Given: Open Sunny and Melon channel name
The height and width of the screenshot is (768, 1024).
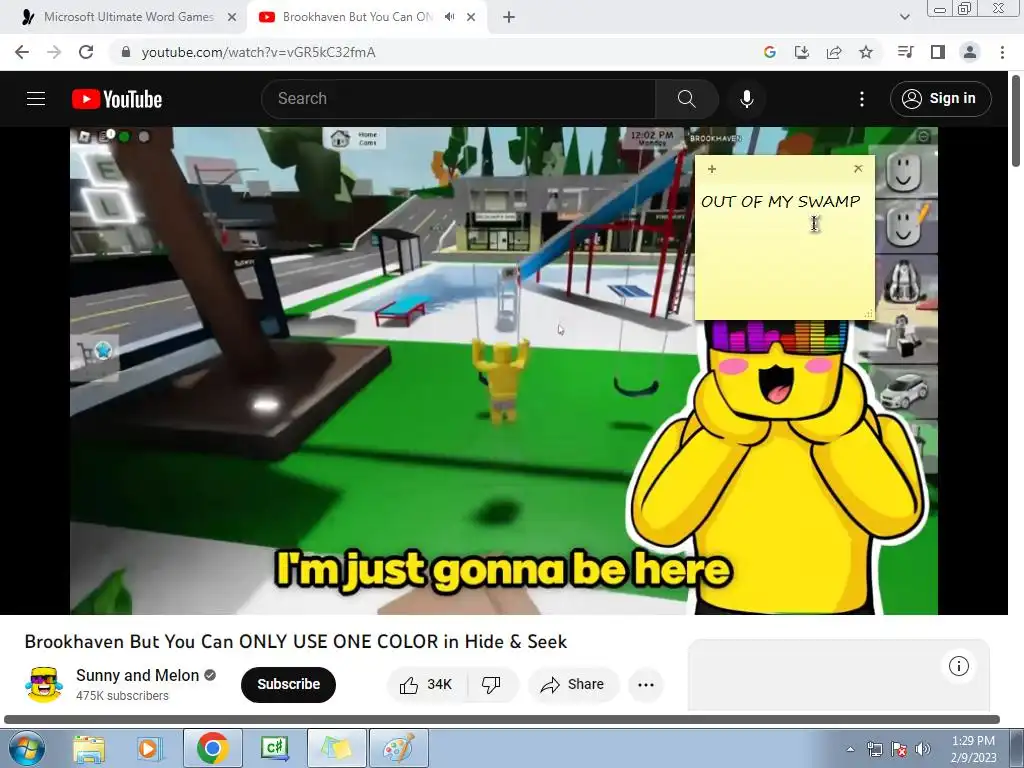Looking at the screenshot, I should (x=137, y=675).
